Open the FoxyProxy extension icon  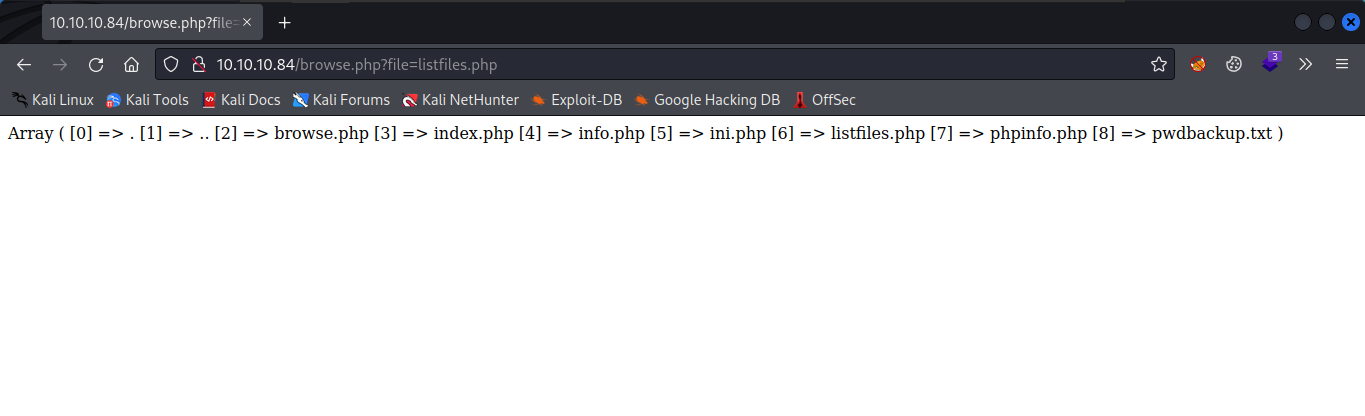coord(1197,64)
